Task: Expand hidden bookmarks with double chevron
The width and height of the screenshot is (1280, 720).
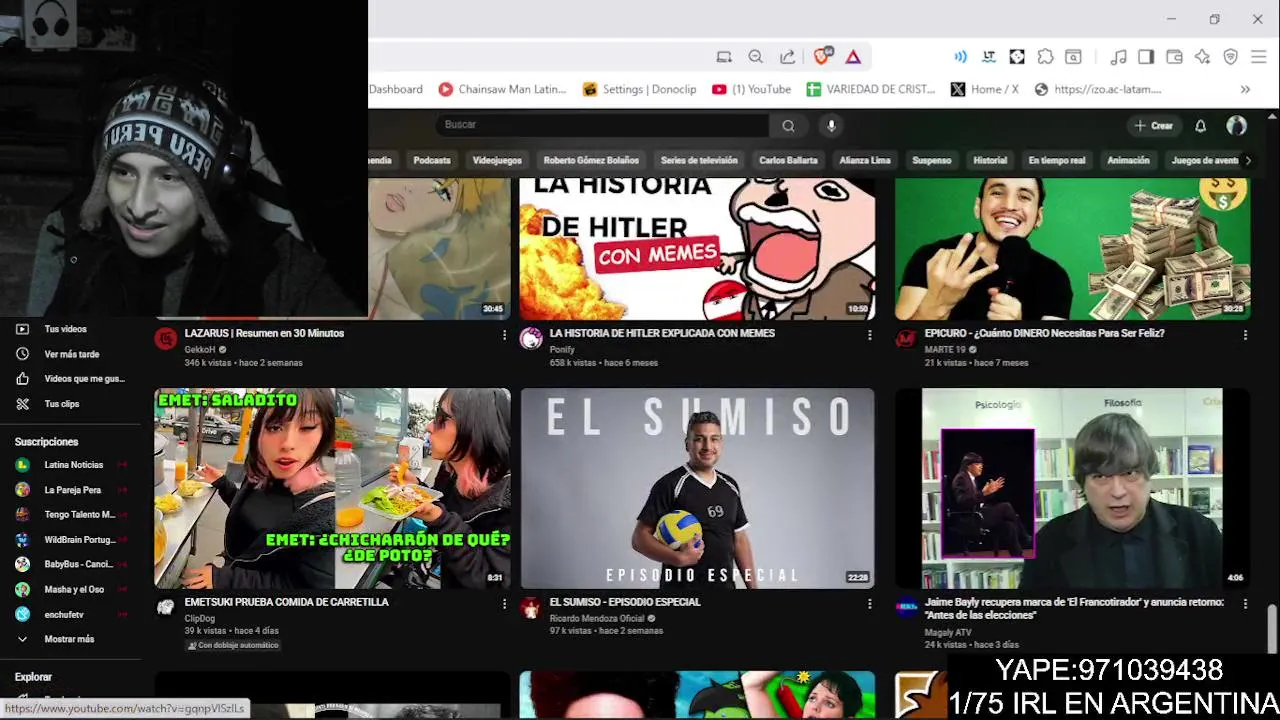Action: 1245,89
